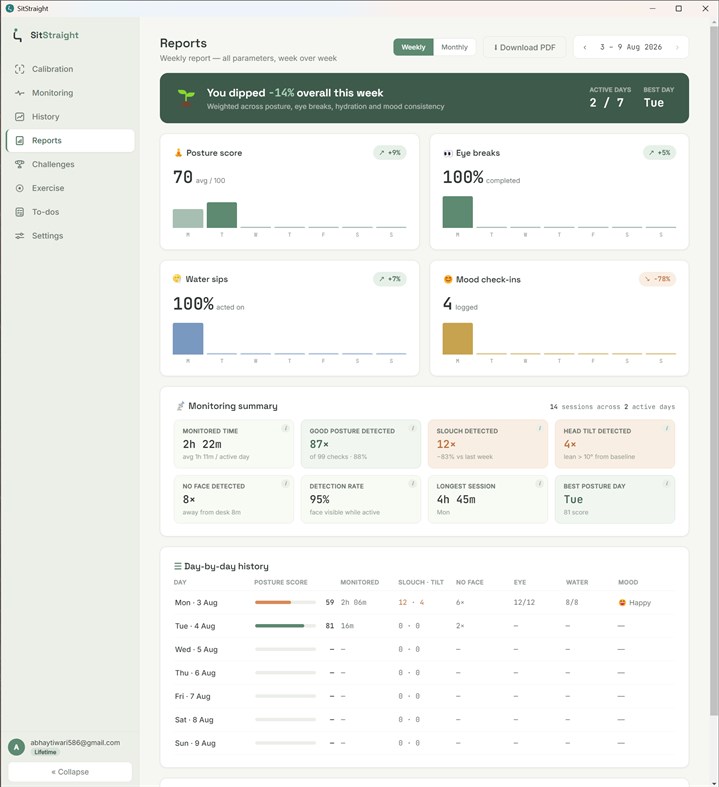
Task: Click the date range 3 - 9 Aug 2026
Action: tap(631, 47)
